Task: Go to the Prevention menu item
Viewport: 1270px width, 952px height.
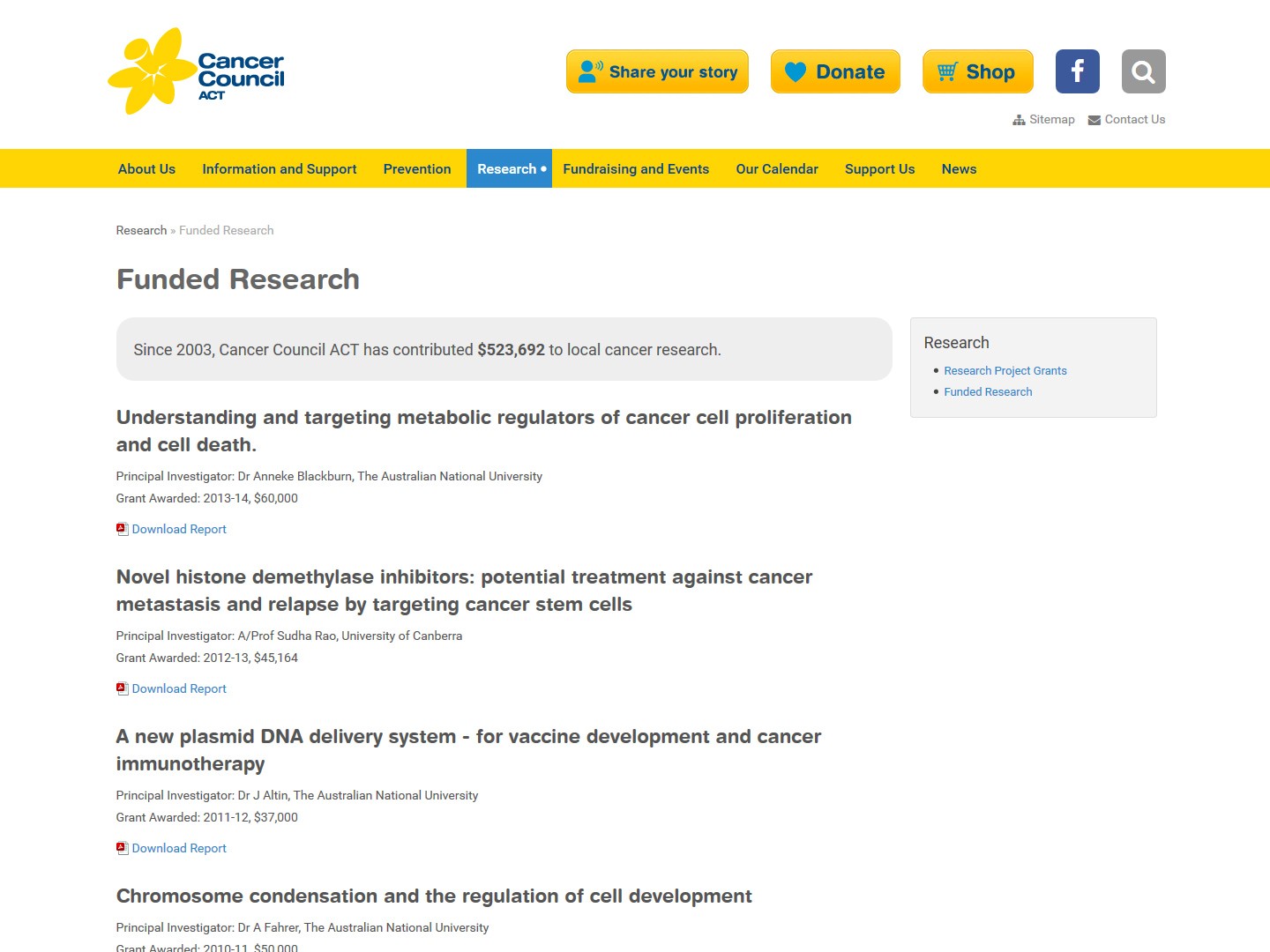Action: [417, 168]
